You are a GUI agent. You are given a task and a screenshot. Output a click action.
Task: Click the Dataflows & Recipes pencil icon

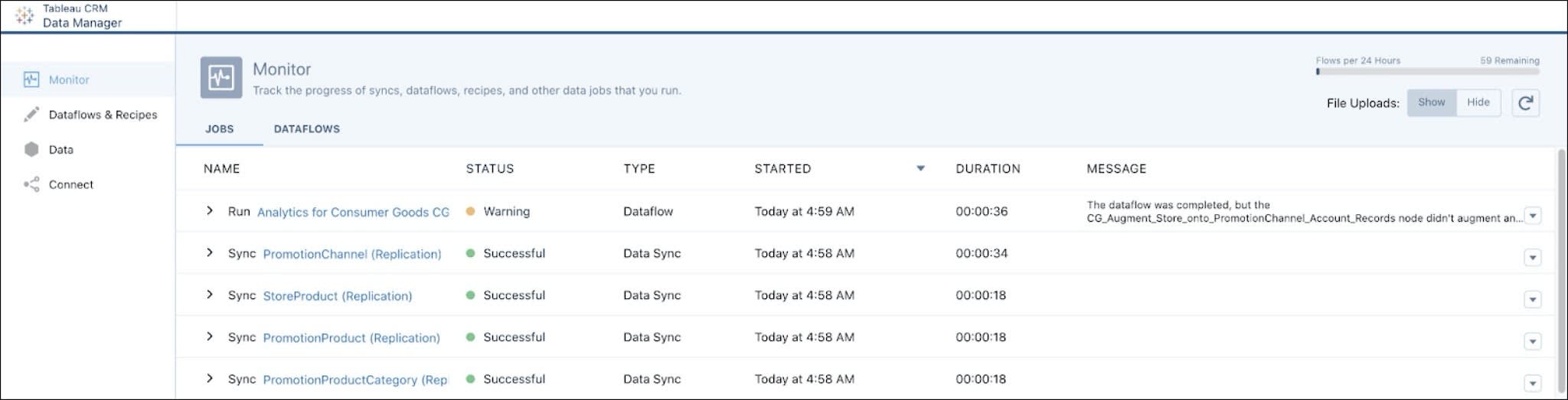pos(31,115)
